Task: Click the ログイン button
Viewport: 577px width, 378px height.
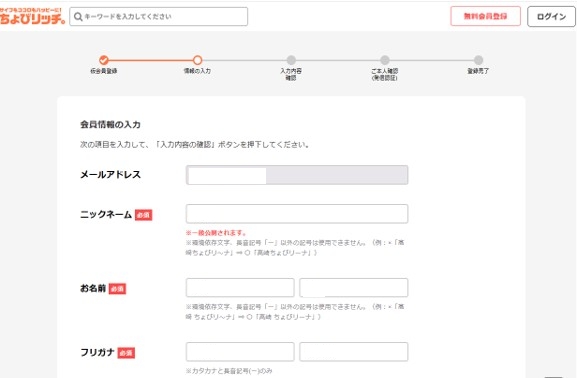Action: (x=551, y=17)
